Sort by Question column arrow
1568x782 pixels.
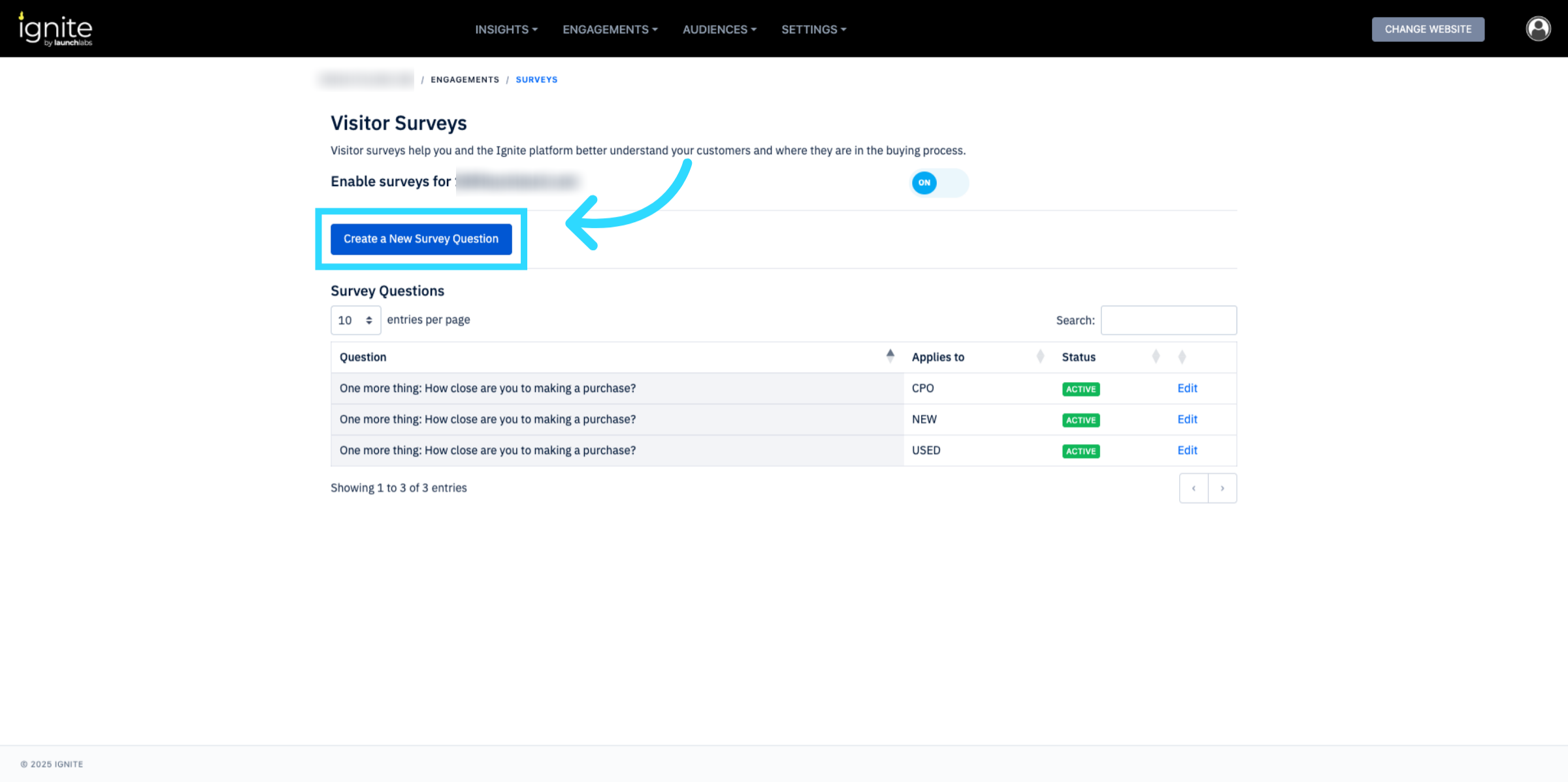point(890,356)
